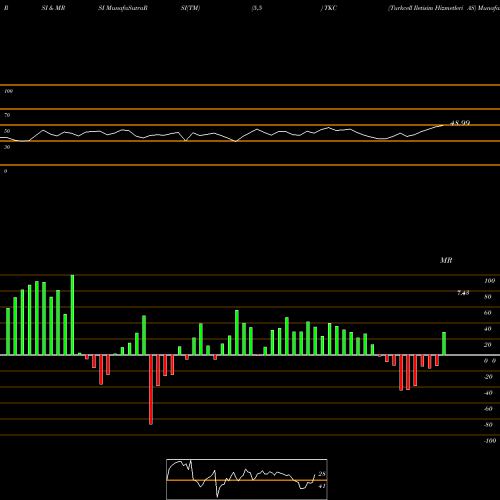
Task: Click the RSI value label 48.99
Action: (x=460, y=123)
